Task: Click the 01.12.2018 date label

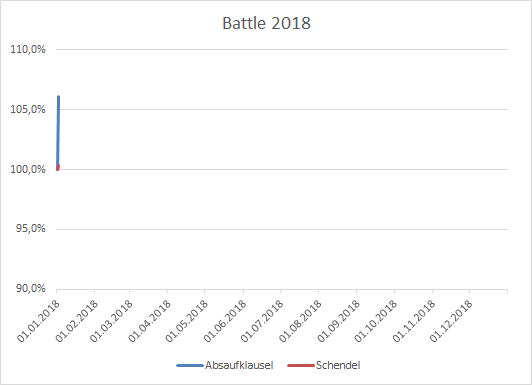Action: point(451,321)
